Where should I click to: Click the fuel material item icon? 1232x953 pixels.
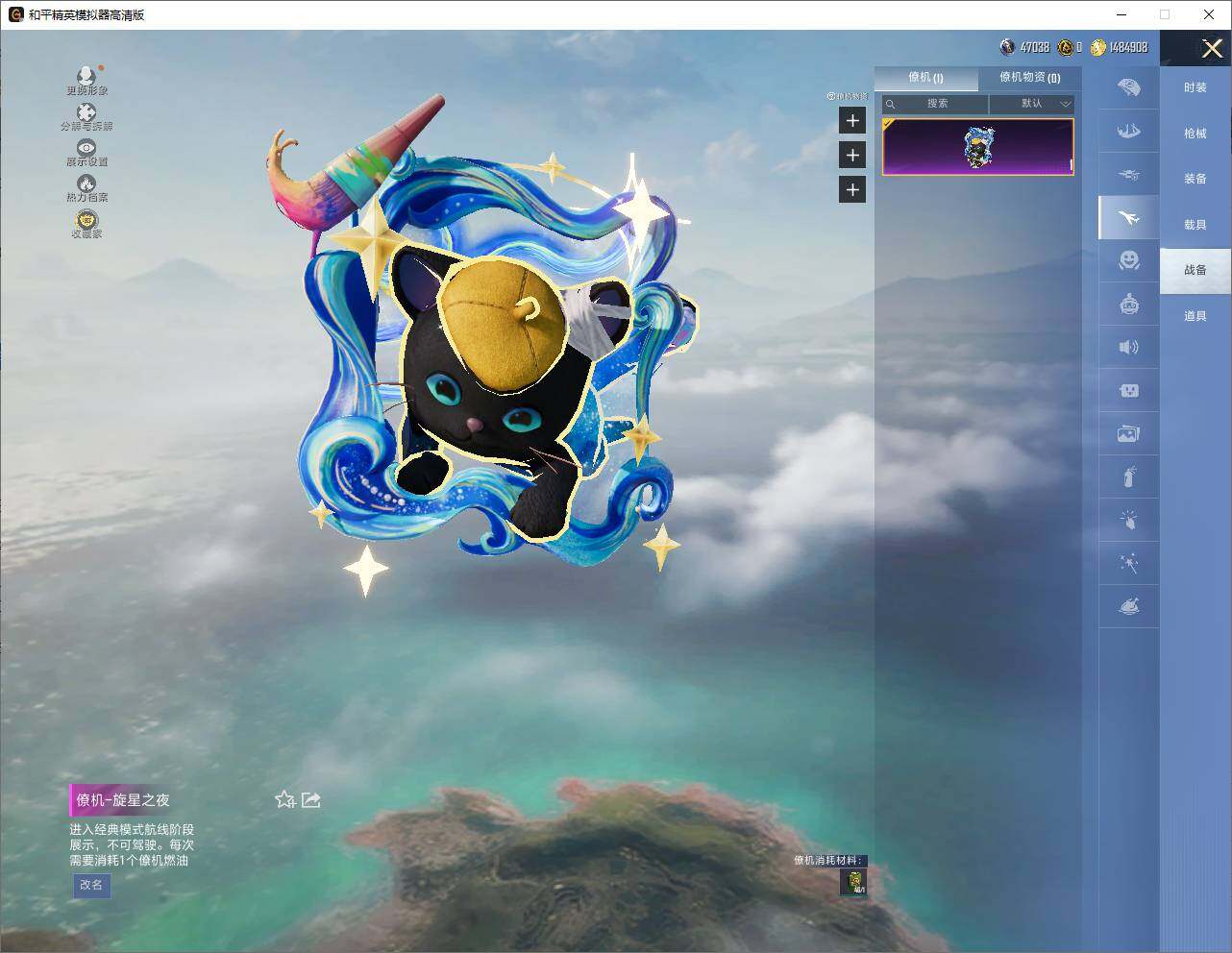tap(853, 882)
